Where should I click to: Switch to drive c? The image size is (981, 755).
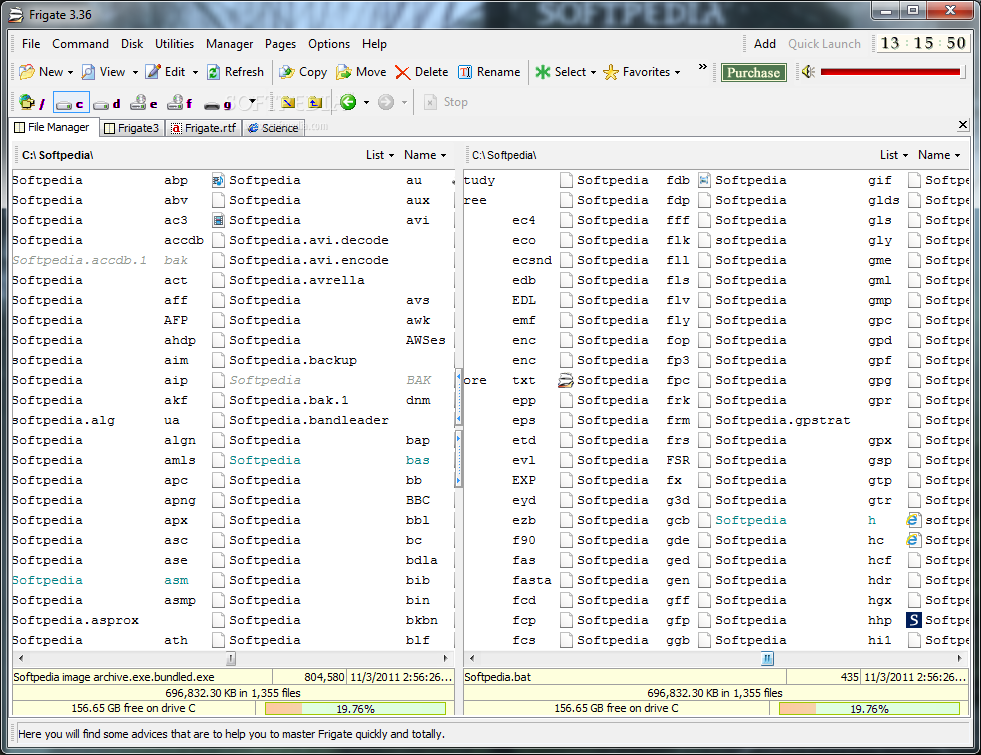(71, 103)
